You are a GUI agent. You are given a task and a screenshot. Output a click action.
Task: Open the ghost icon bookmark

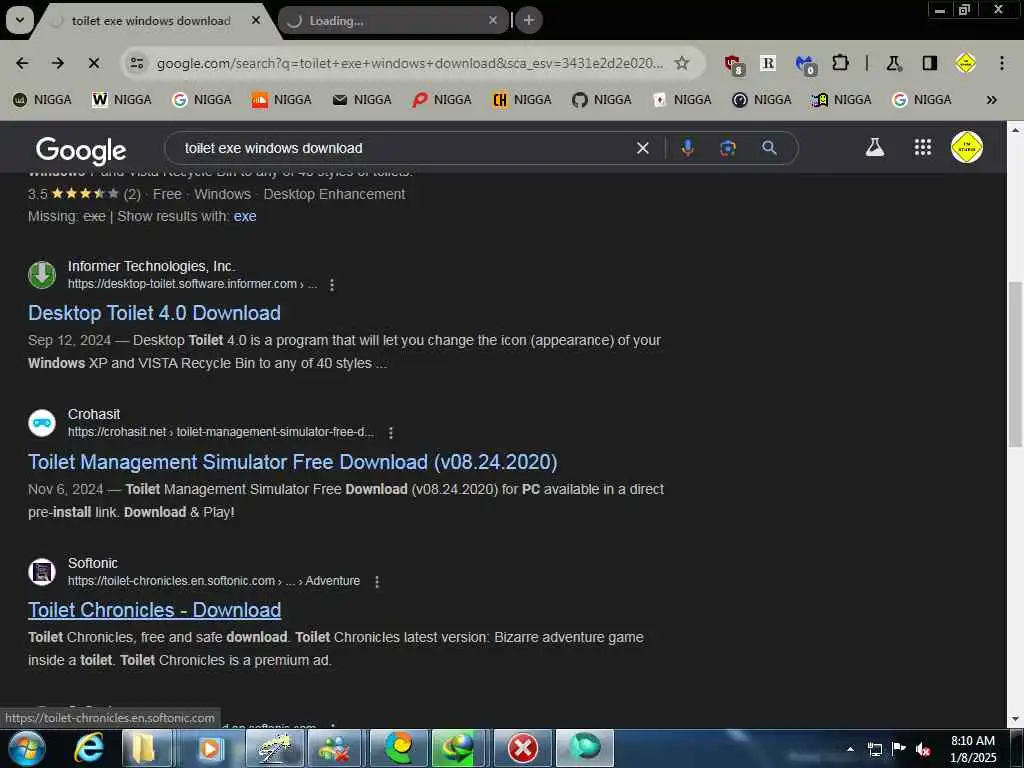coord(841,99)
